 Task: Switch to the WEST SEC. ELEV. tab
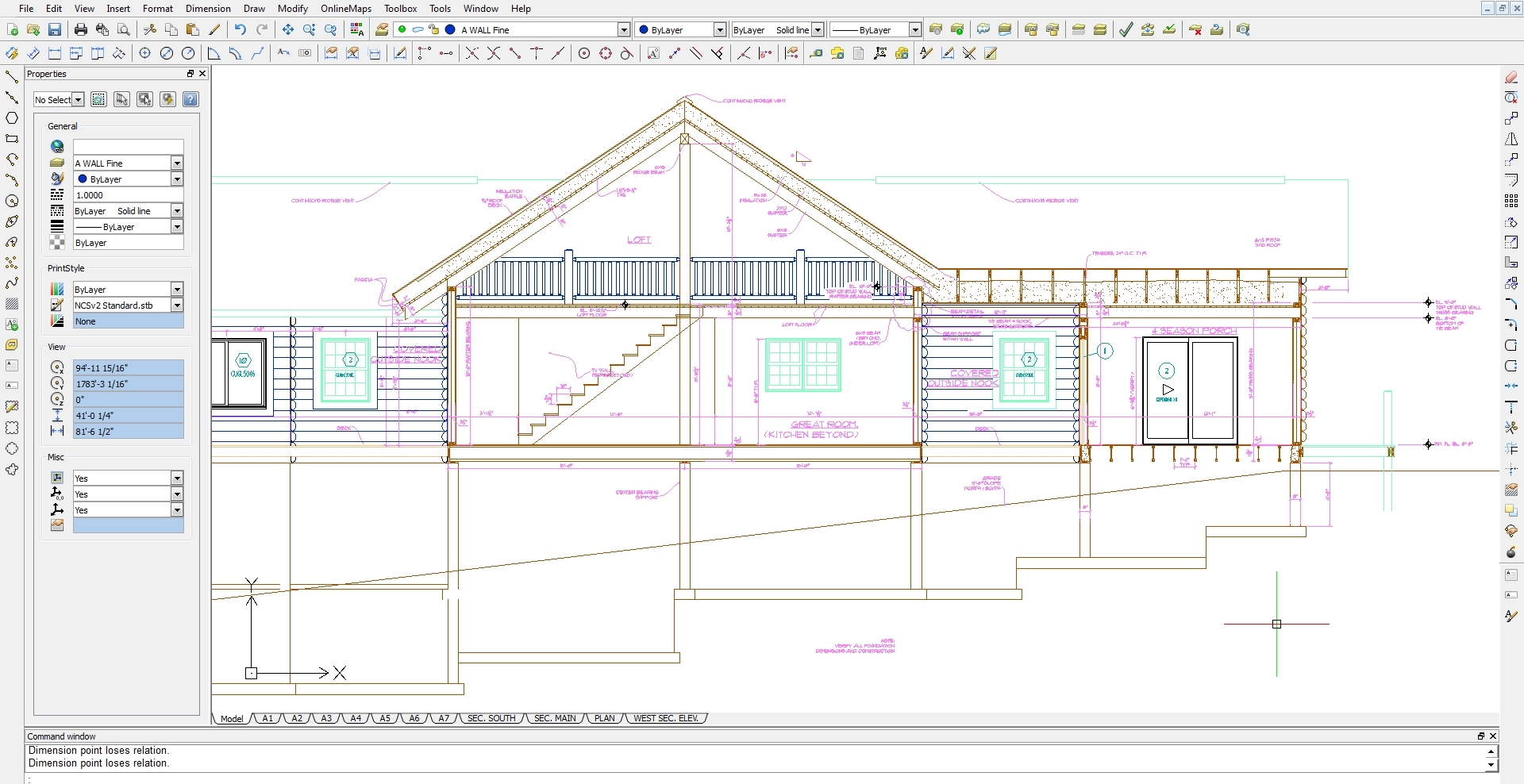(666, 718)
